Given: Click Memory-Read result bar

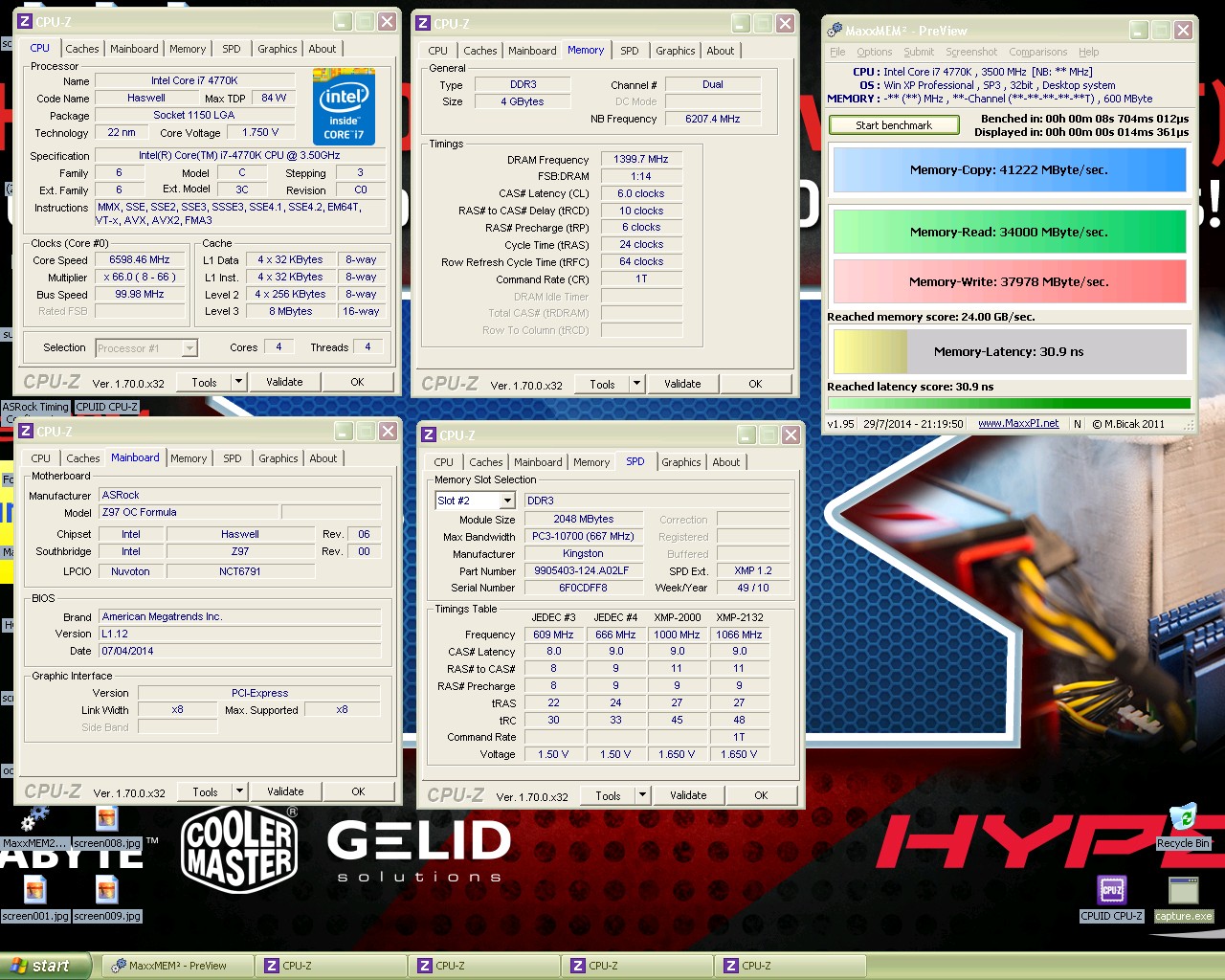Looking at the screenshot, I should pos(1009,232).
